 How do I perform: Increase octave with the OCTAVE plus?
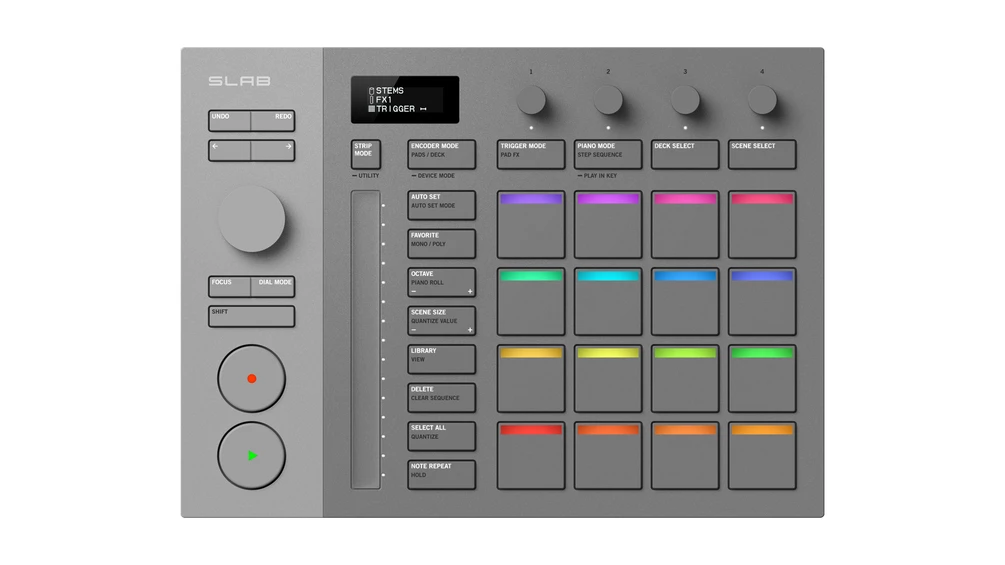tap(469, 292)
